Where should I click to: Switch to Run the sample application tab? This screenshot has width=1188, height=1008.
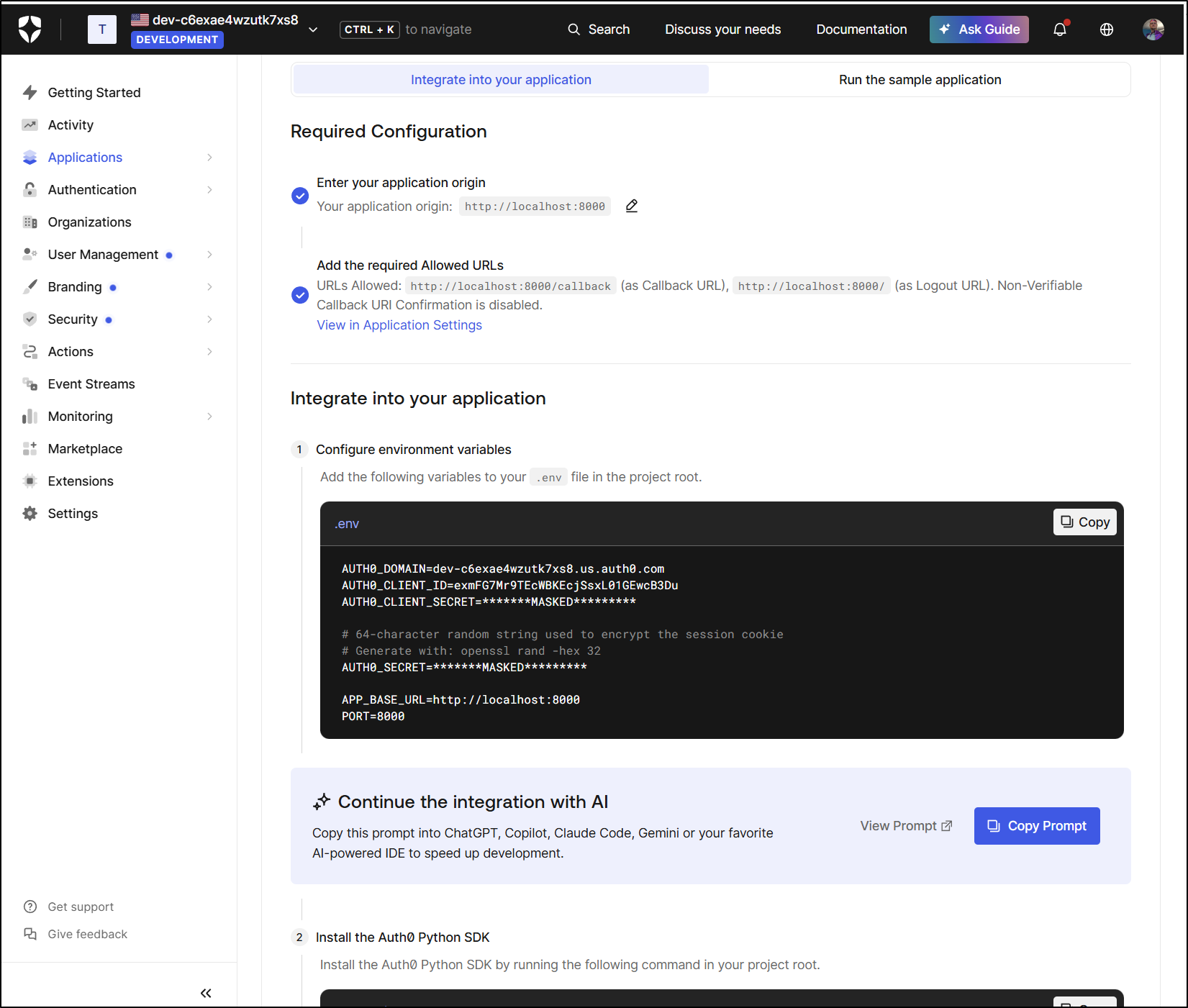pos(920,80)
